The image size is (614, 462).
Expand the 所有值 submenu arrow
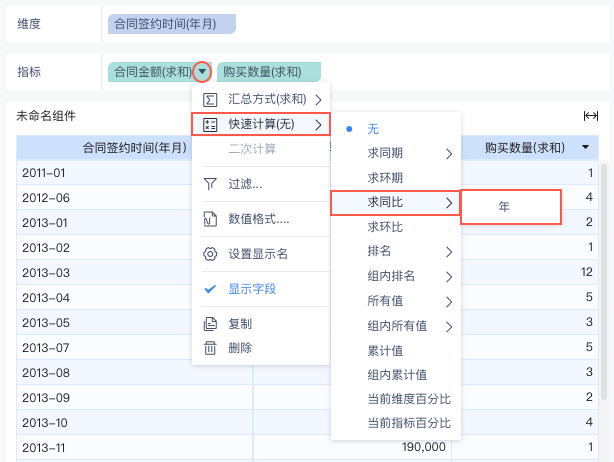click(449, 302)
